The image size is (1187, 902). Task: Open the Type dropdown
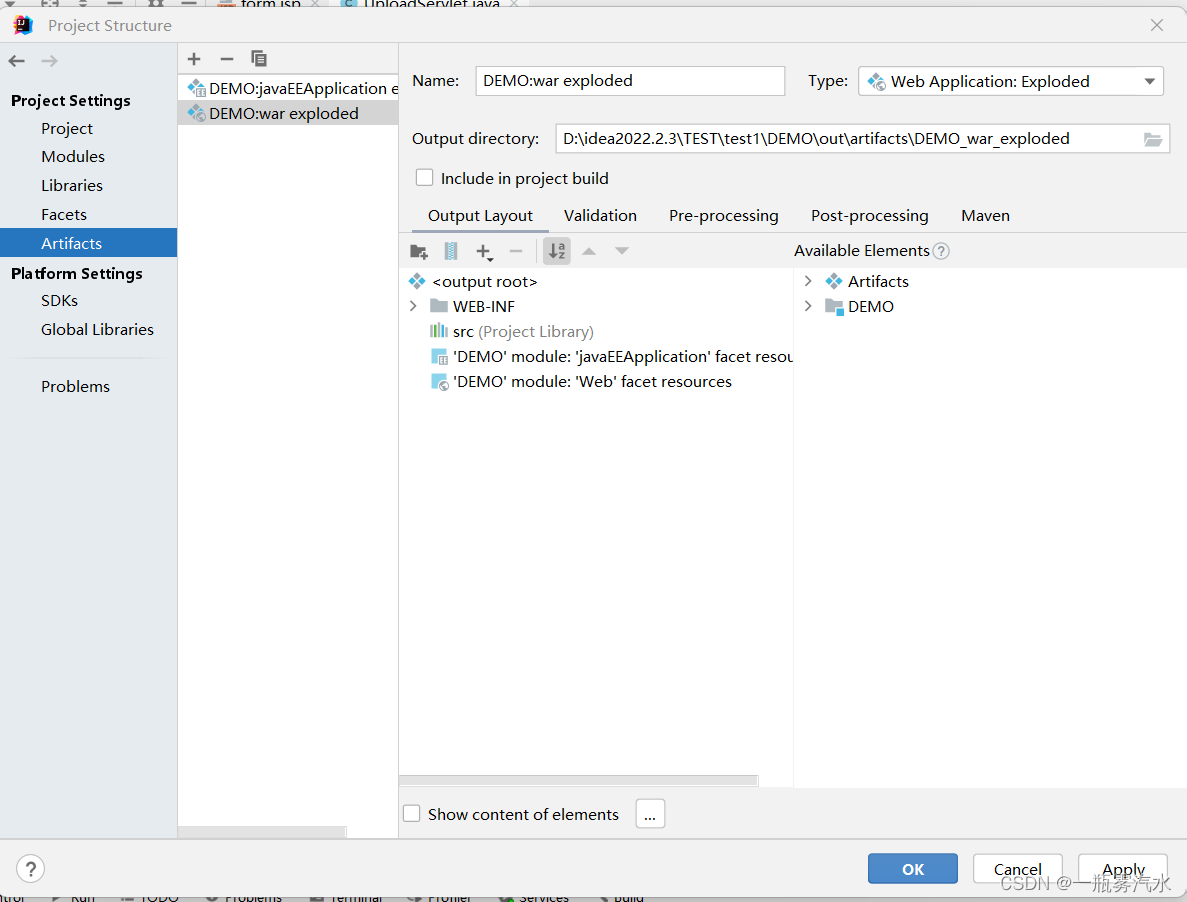(1011, 81)
